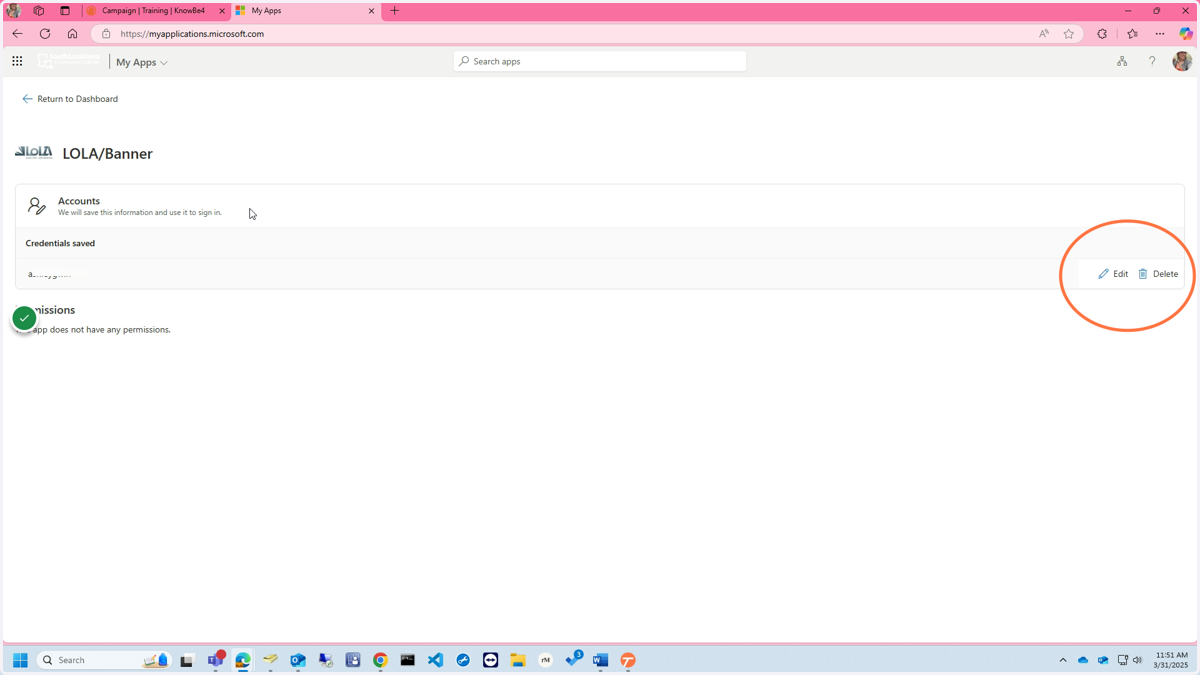Toggle Read aloud in address bar
The image size is (1200, 675).
click(x=1043, y=34)
